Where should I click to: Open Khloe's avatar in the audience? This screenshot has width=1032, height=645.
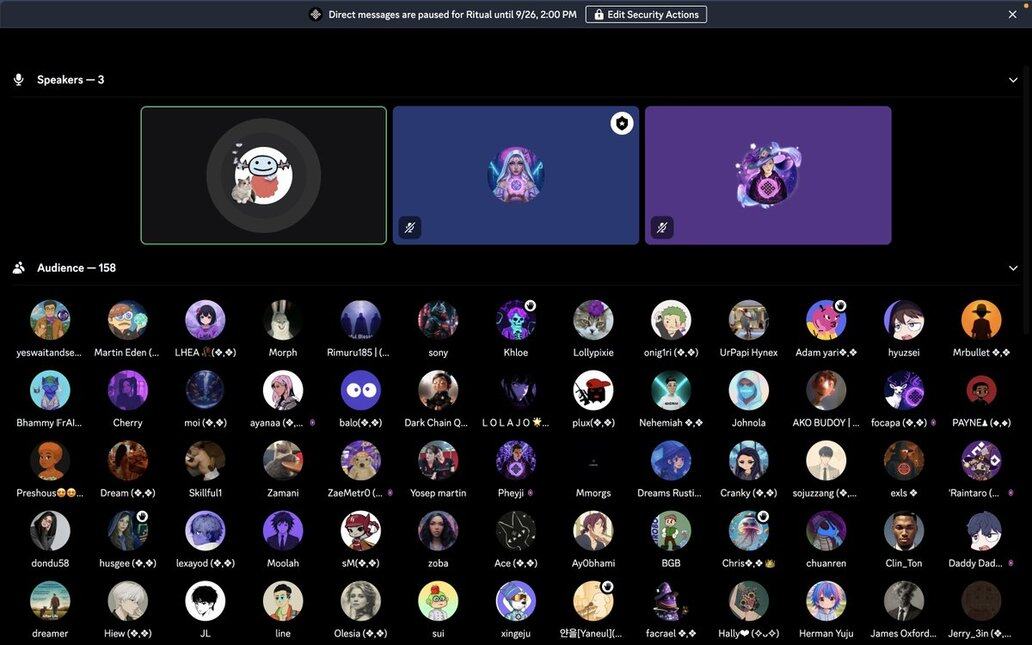[516, 320]
